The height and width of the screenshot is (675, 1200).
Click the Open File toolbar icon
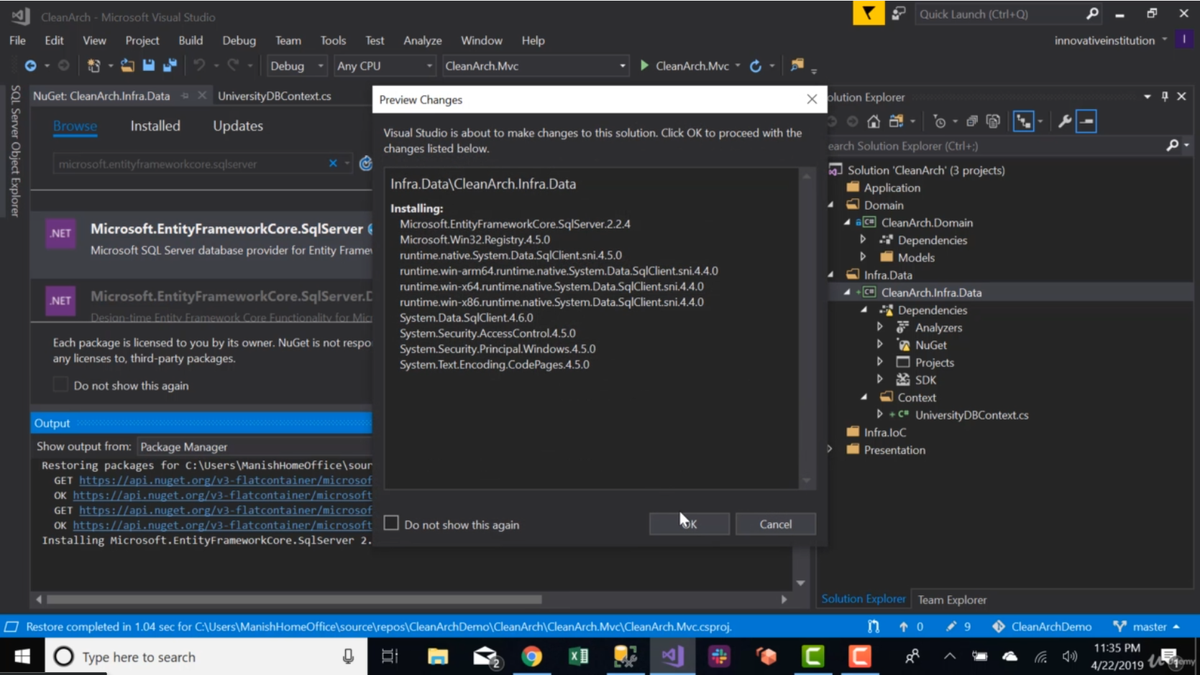127,66
